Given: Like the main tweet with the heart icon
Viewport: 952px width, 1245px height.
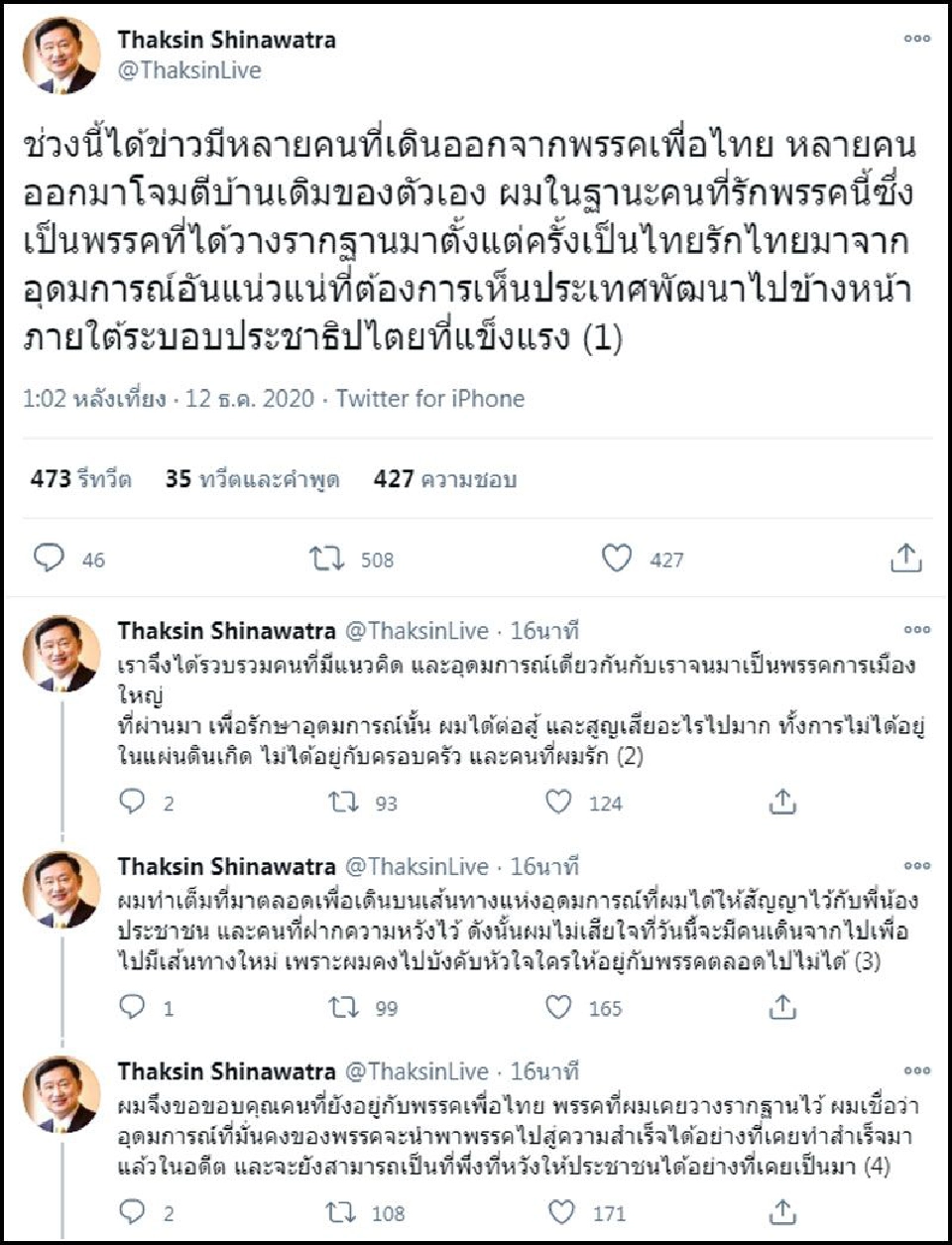Looking at the screenshot, I should coord(618,559).
